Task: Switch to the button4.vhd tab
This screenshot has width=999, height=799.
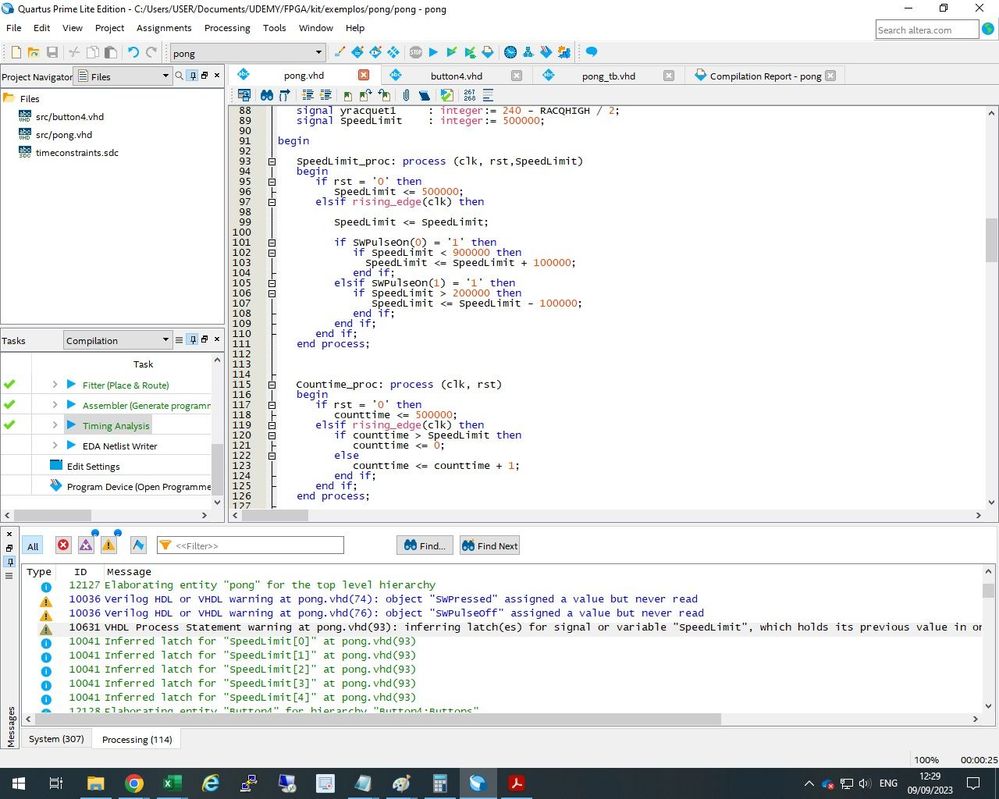Action: (x=456, y=76)
